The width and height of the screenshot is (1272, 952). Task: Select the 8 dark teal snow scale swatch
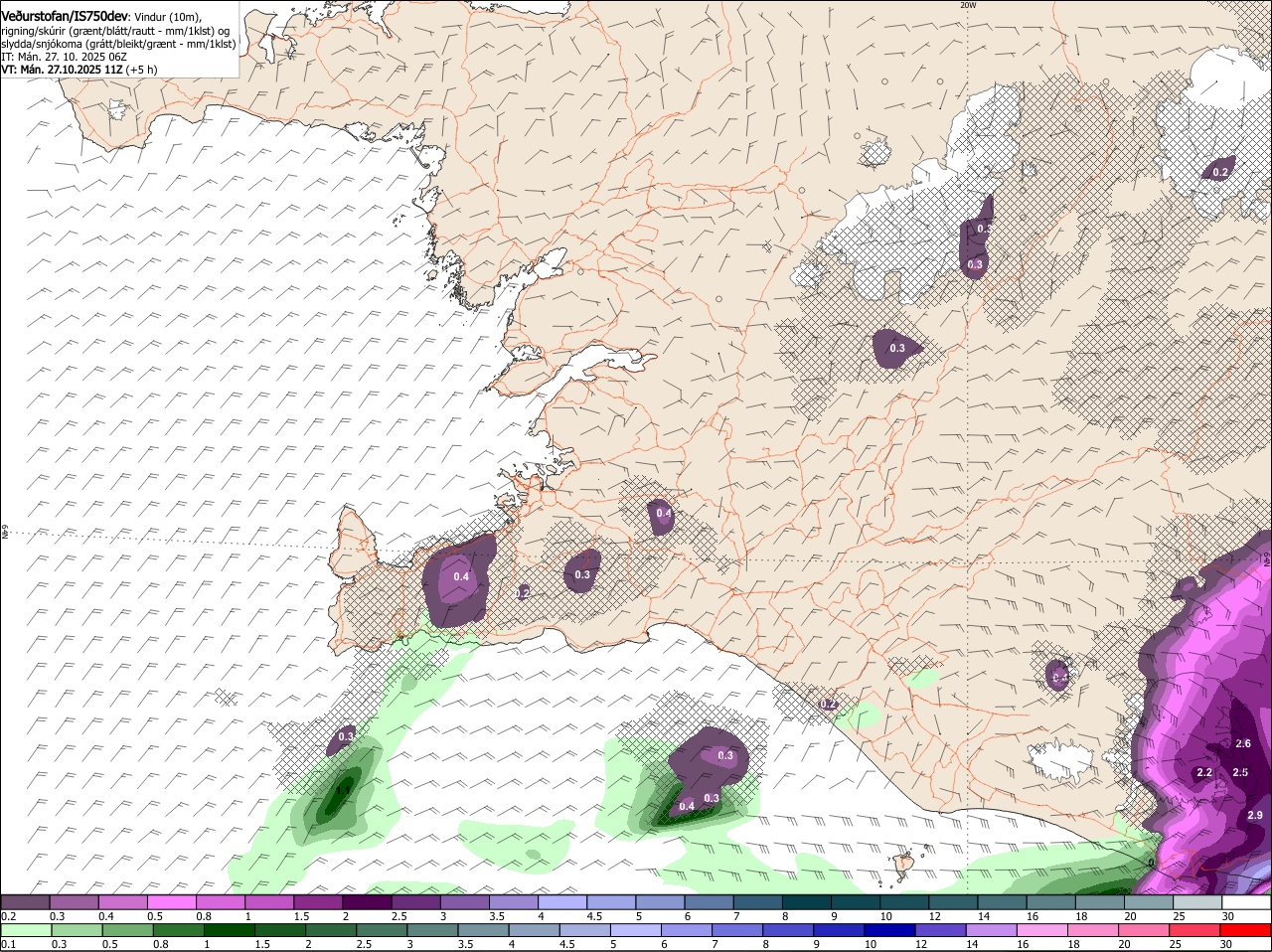point(807,902)
